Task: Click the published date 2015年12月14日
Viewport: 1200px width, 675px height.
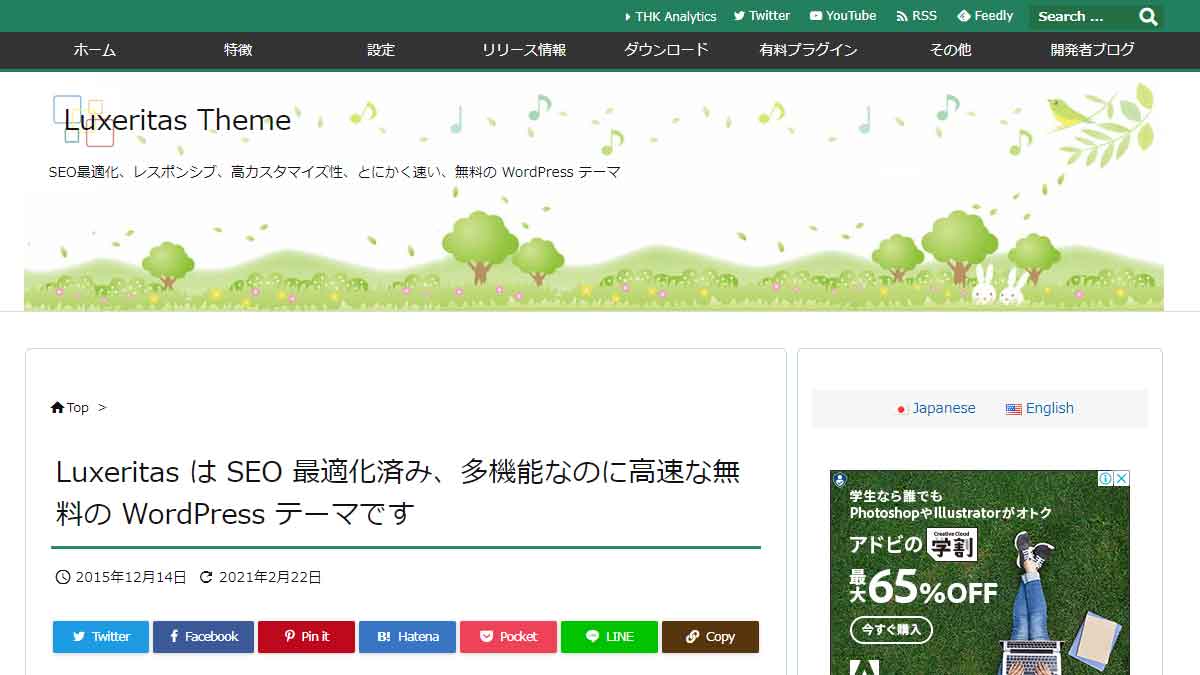Action: point(131,577)
